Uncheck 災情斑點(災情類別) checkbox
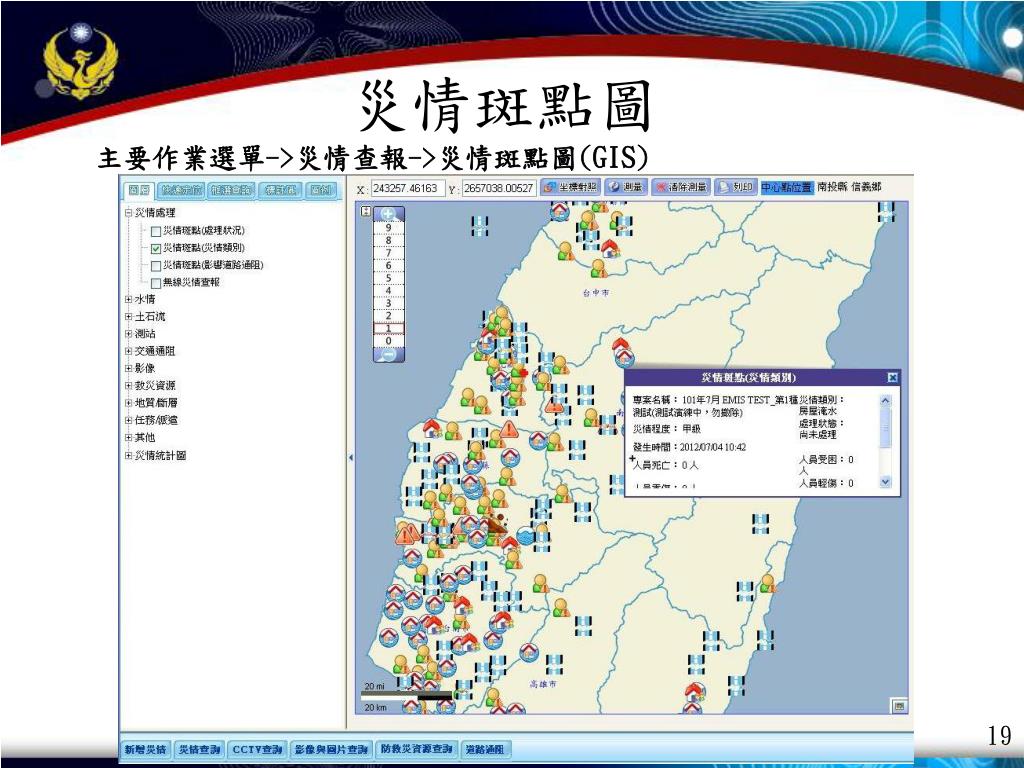 [155, 248]
